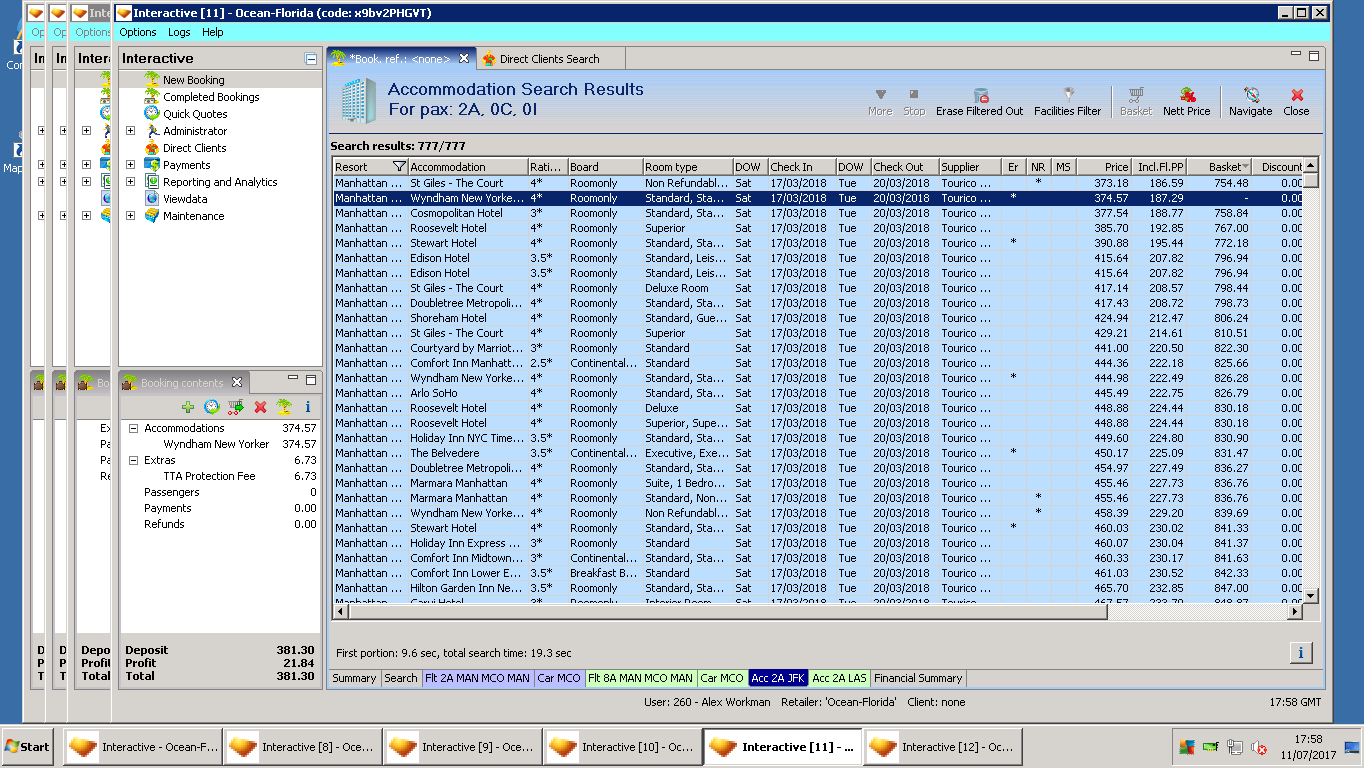The image size is (1364, 768).
Task: Click the Erase Filtered Out toolbar button
Action: pos(980,102)
